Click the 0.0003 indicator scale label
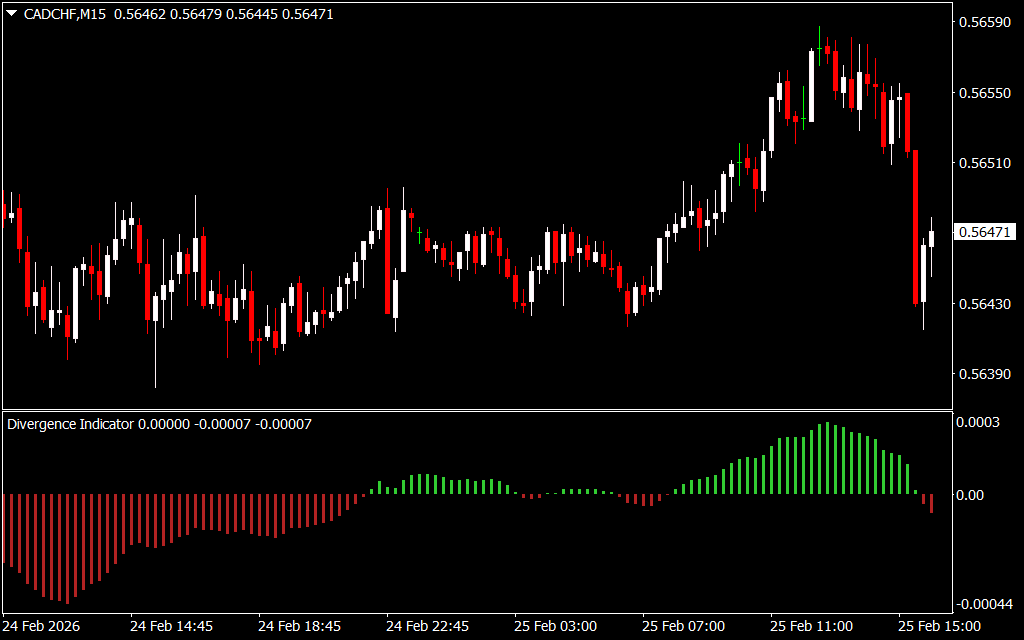Screen dimensions: 1024x640 (x=980, y=423)
